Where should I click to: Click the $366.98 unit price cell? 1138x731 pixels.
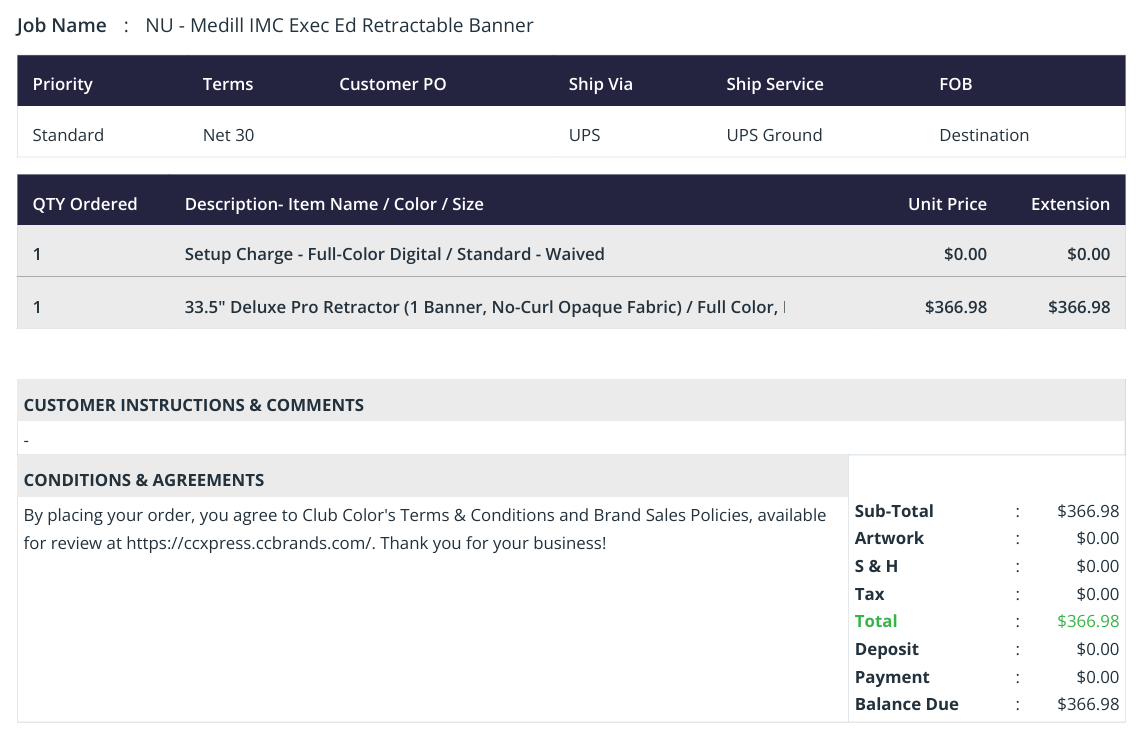pyautogui.click(x=955, y=307)
